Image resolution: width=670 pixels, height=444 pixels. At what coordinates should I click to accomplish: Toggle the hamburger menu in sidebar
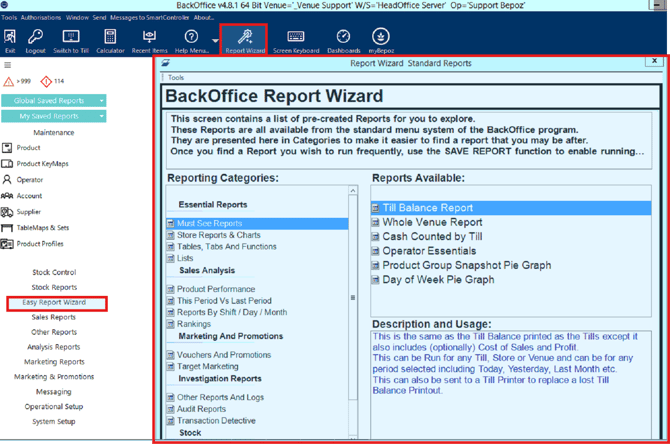(x=7, y=65)
